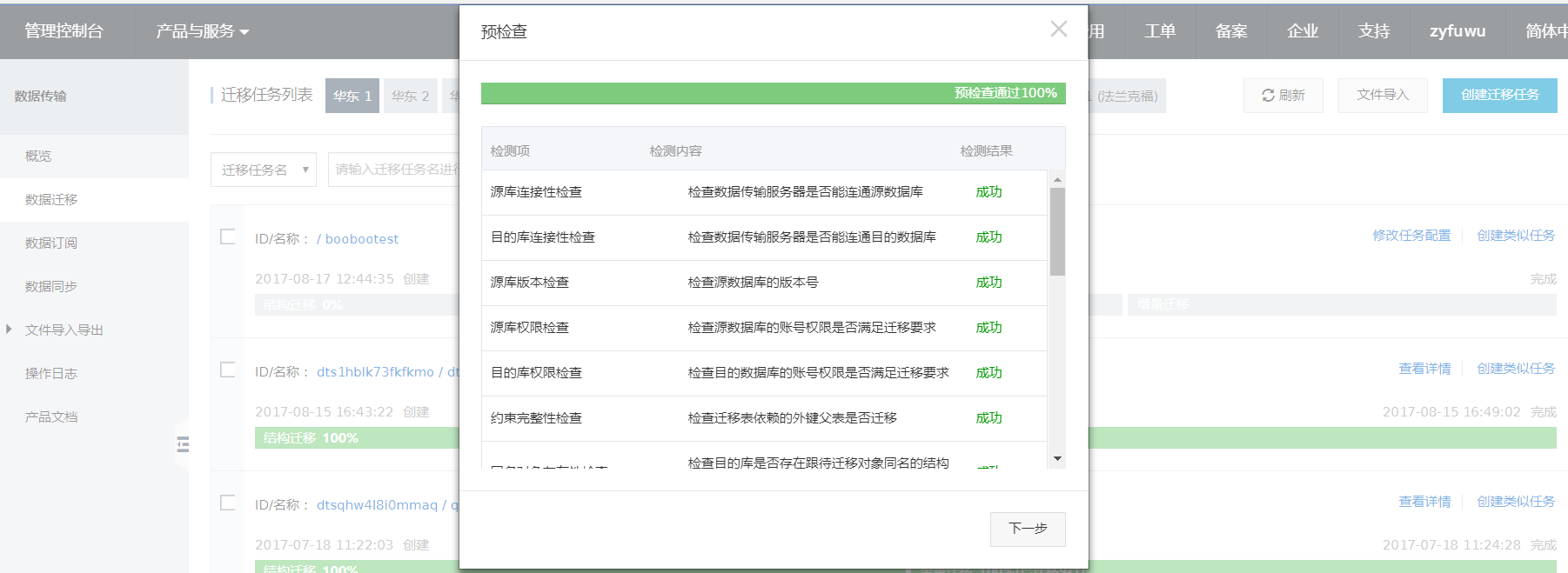Collapse sidebar using the menu toggle icon
The height and width of the screenshot is (573, 1568).
tap(183, 445)
